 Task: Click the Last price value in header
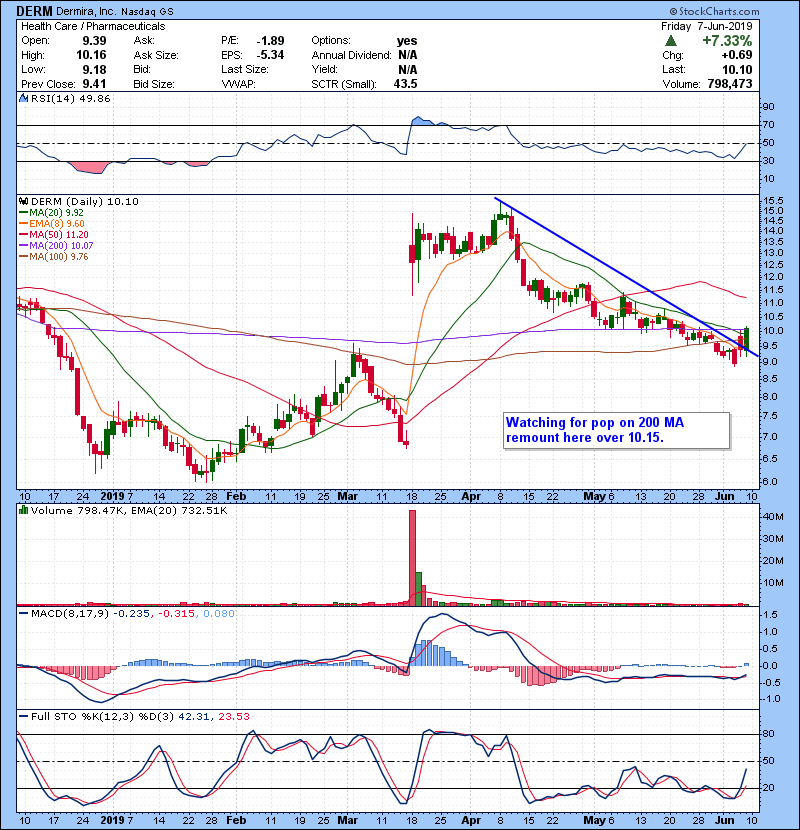[x=737, y=69]
